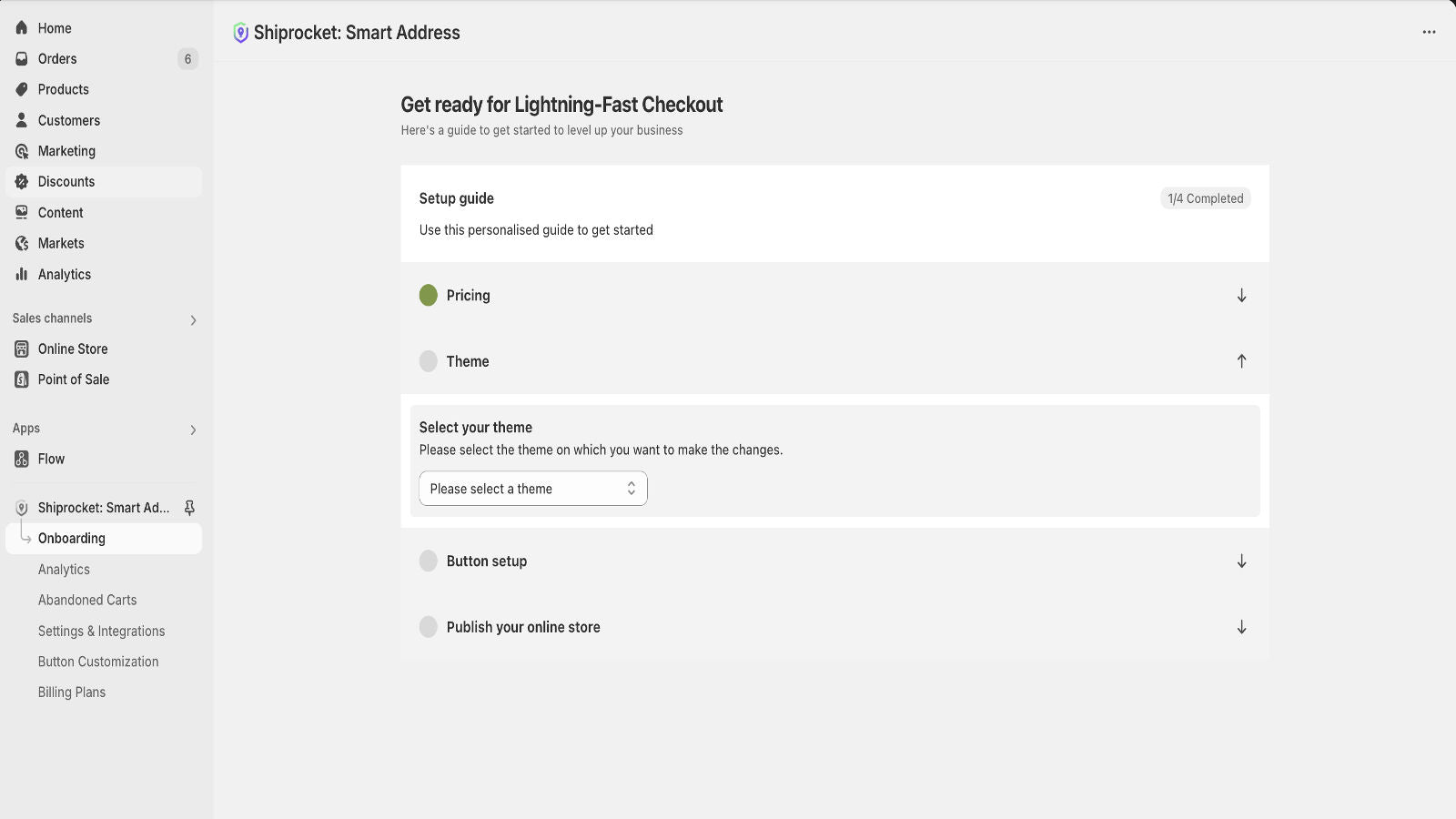Click the Products tag icon

pos(22,89)
